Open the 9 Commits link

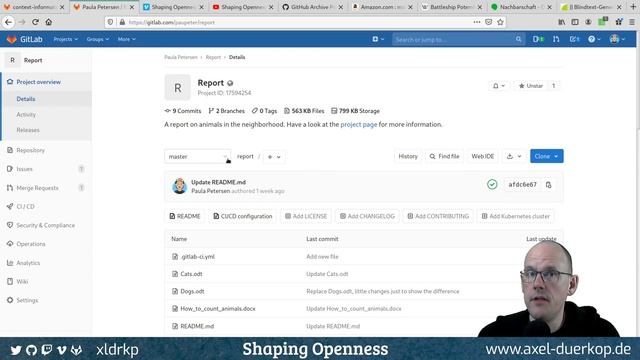pos(183,111)
